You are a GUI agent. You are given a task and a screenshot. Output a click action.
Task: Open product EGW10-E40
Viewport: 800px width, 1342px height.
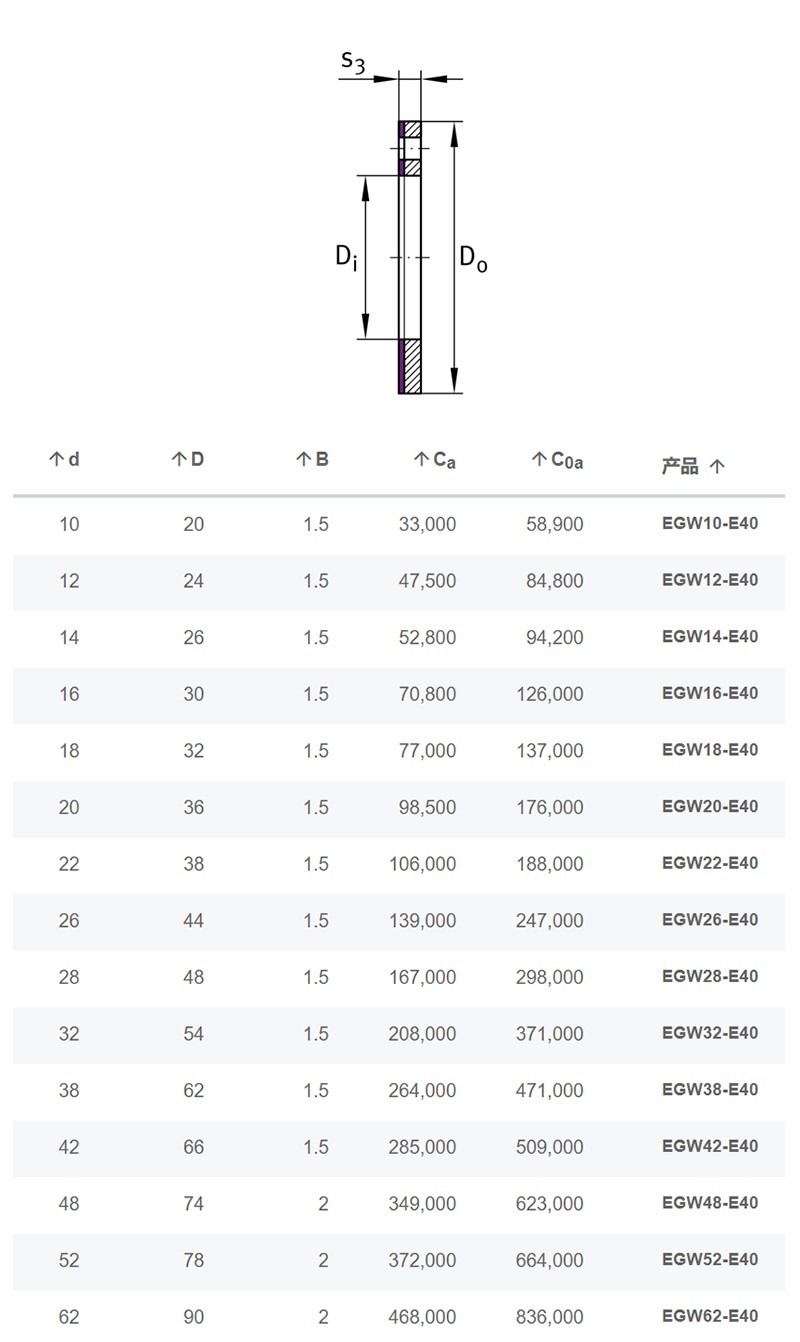[710, 523]
